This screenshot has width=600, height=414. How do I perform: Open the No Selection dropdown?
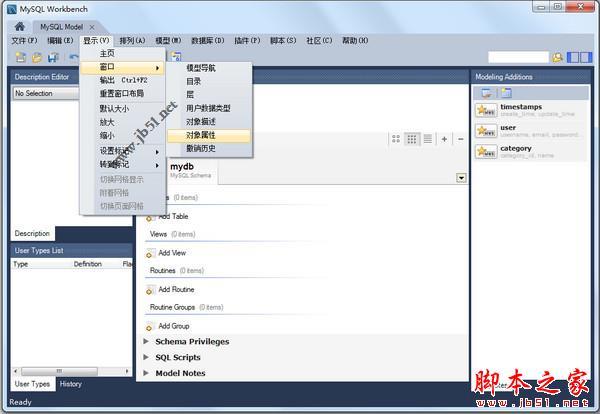click(46, 93)
